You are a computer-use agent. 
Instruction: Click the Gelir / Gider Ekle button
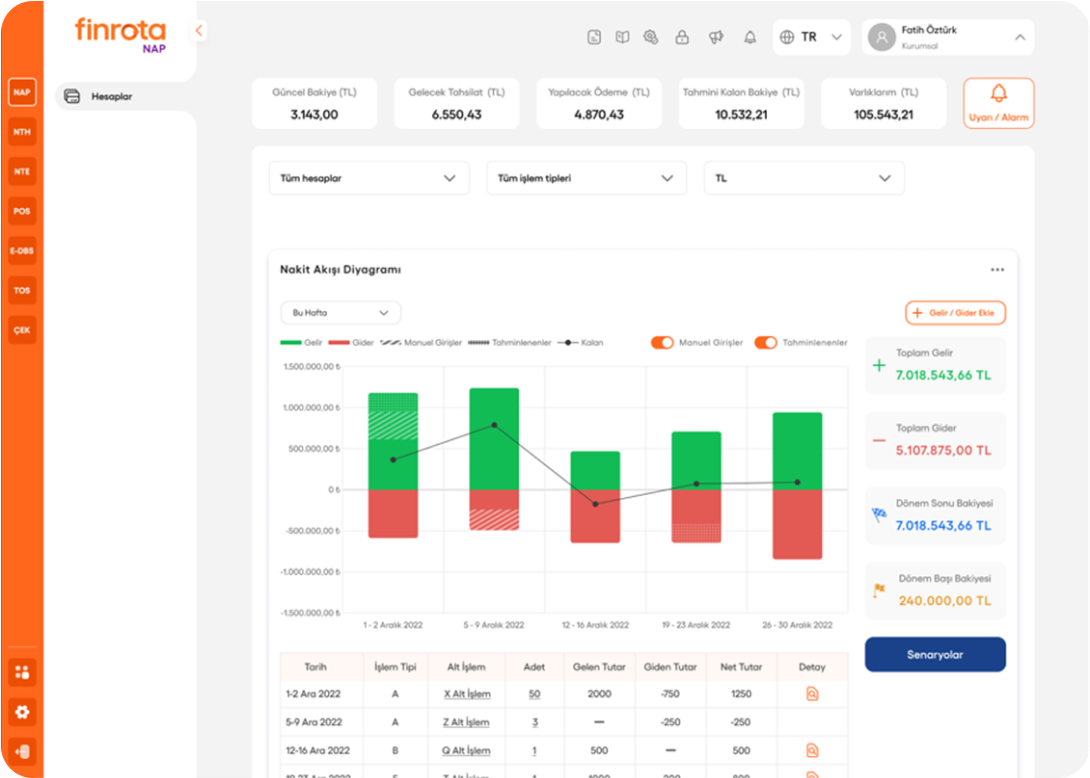[956, 312]
